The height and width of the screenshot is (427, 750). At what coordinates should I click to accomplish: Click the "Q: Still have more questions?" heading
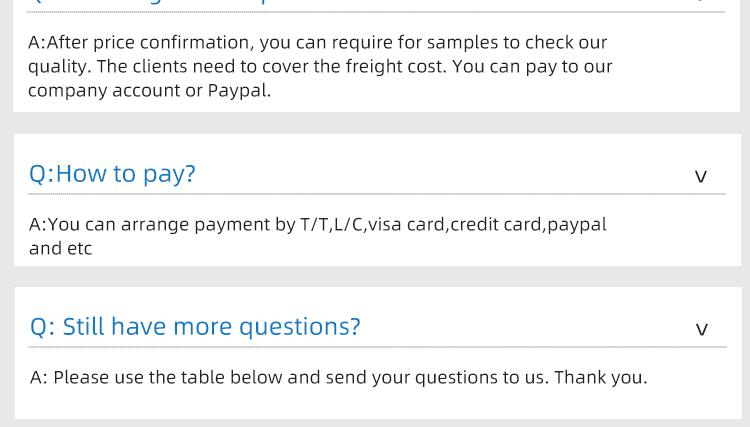tap(195, 327)
